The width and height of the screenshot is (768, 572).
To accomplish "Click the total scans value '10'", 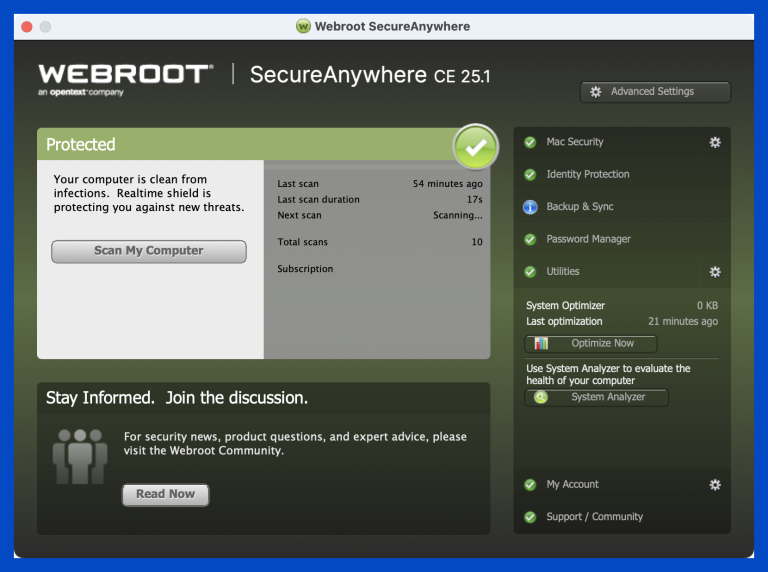I will 477,242.
